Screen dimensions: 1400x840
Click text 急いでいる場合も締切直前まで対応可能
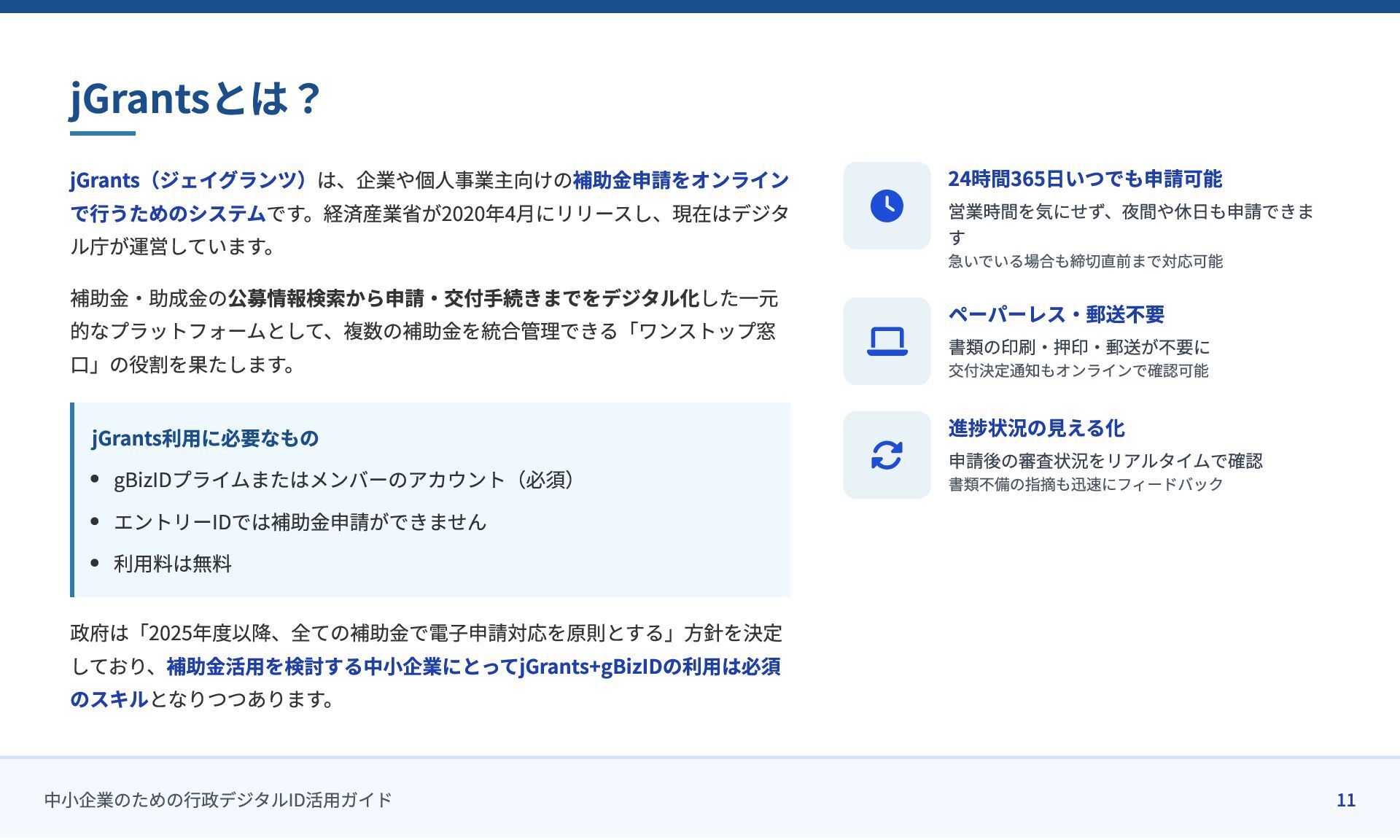tap(1085, 261)
